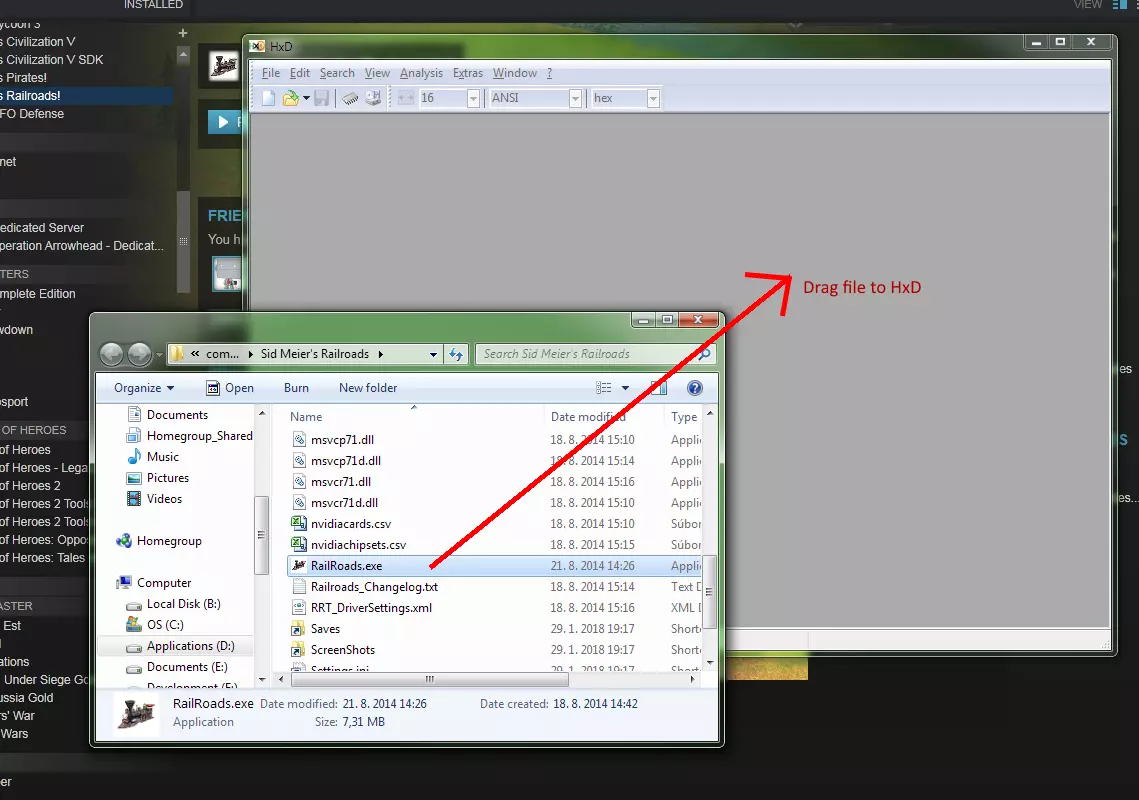Click the Explorer Back navigation button
The width and height of the screenshot is (1139, 800).
pyautogui.click(x=111, y=355)
